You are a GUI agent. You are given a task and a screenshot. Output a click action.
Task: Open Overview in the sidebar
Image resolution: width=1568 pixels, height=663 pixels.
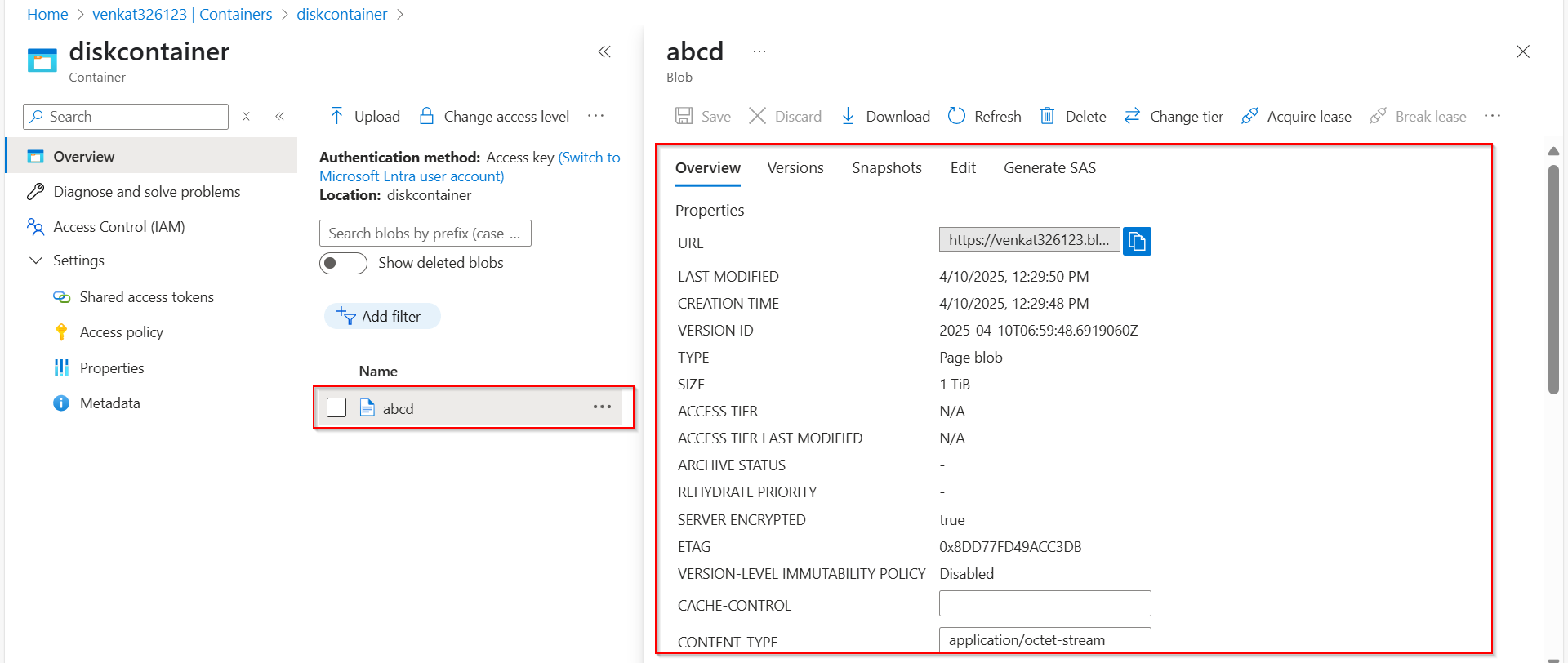152,156
